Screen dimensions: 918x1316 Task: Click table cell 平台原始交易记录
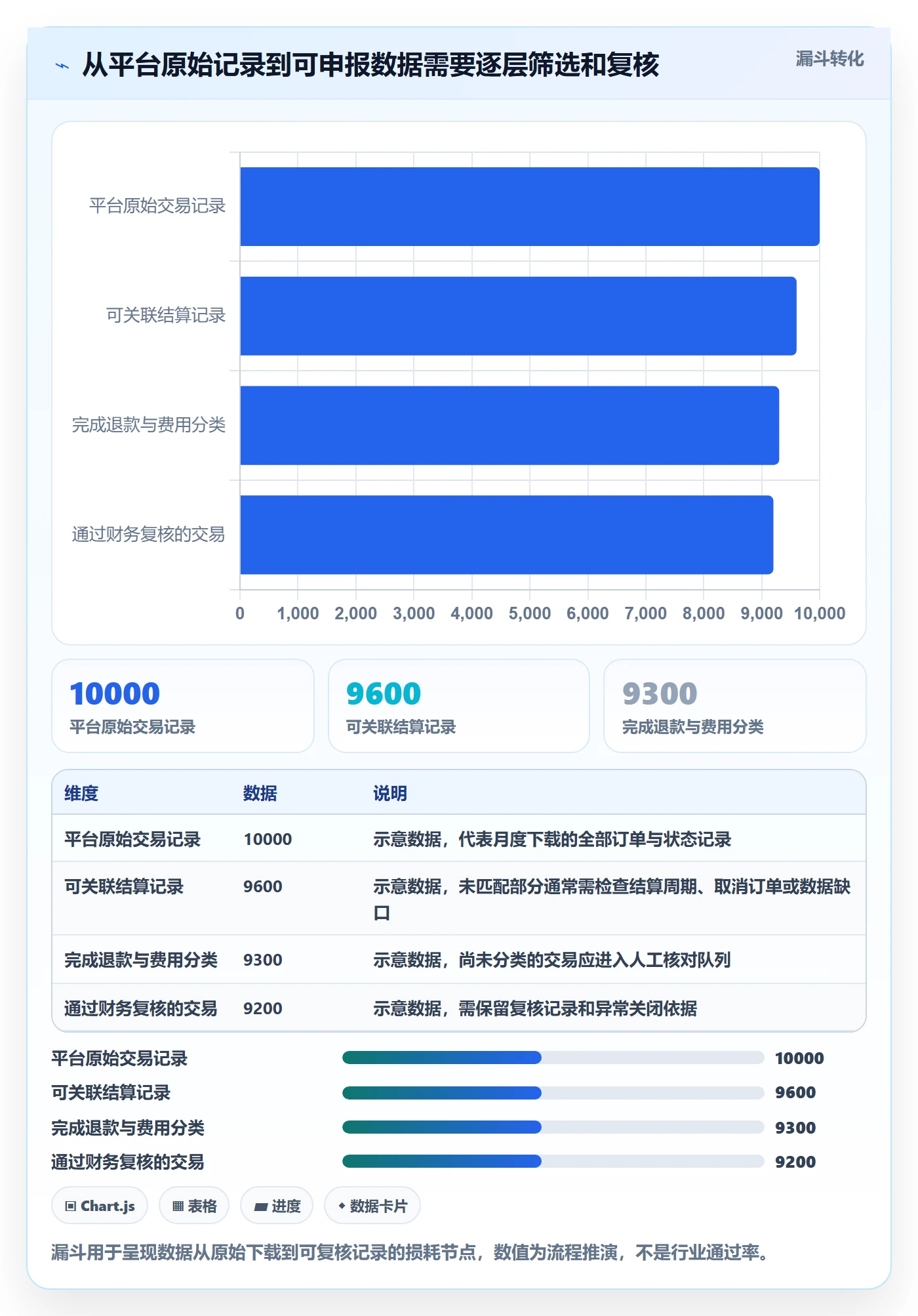pos(132,839)
